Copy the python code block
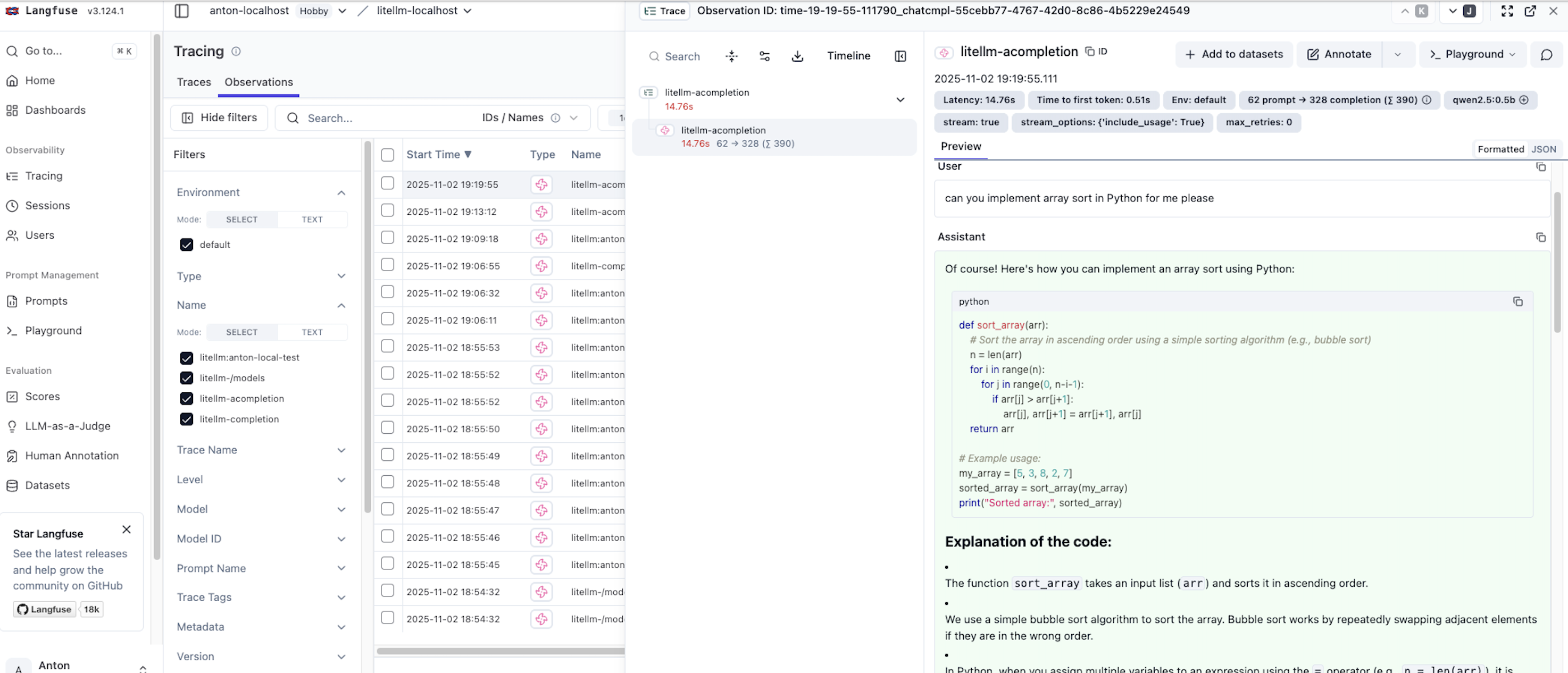The width and height of the screenshot is (1568, 673). 1517,302
